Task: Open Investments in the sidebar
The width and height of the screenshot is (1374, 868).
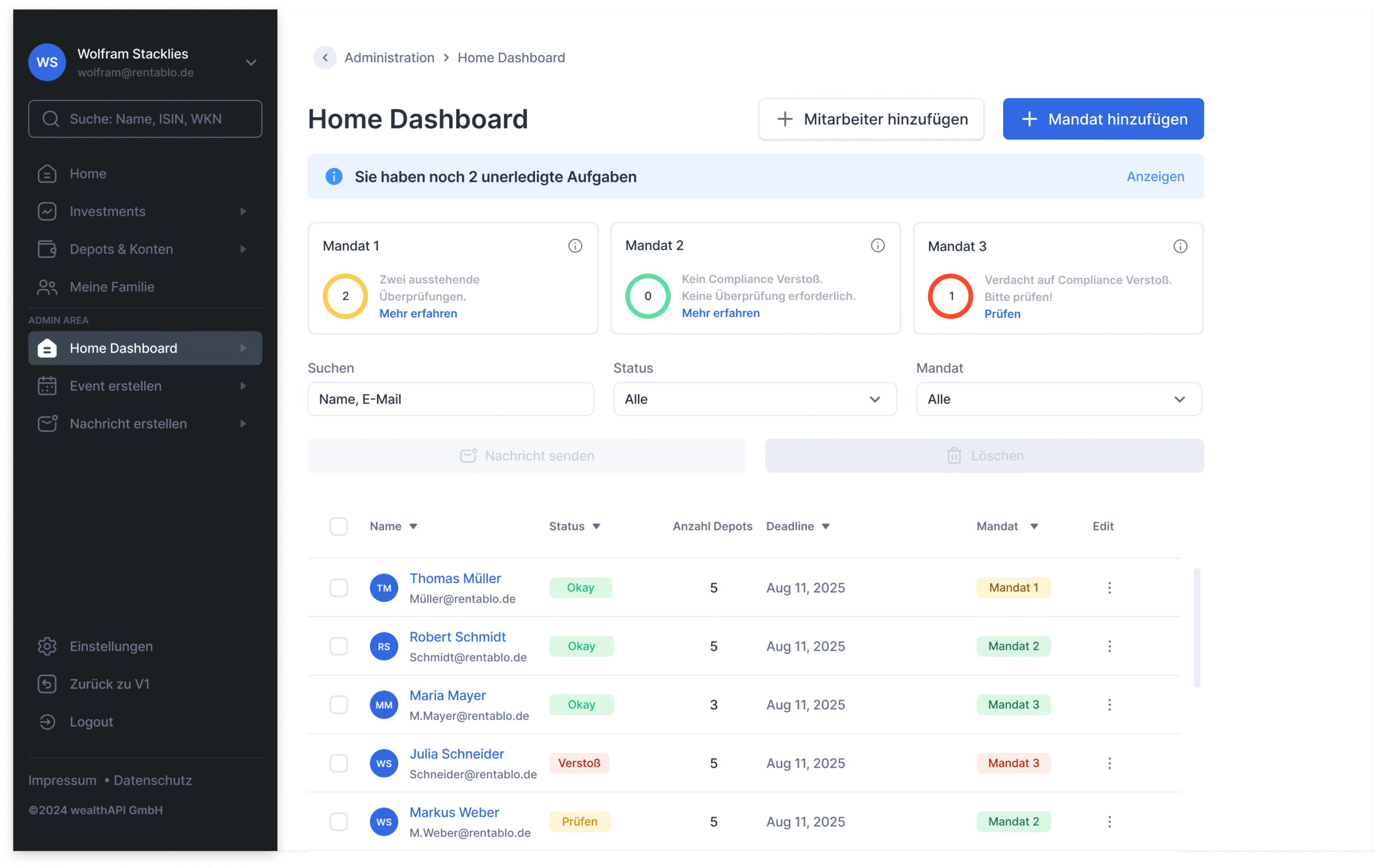Action: [x=108, y=211]
